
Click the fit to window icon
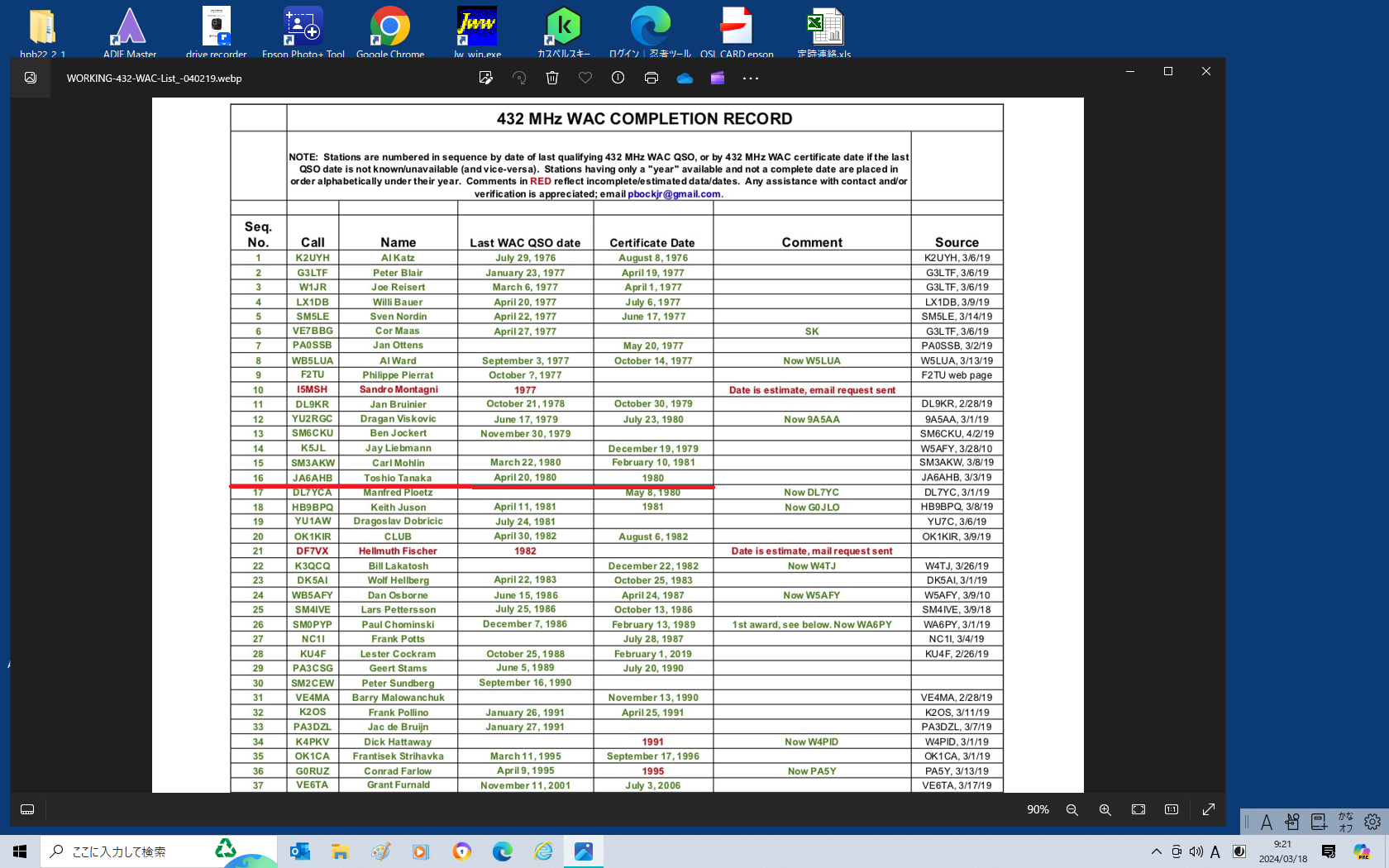[x=1138, y=809]
